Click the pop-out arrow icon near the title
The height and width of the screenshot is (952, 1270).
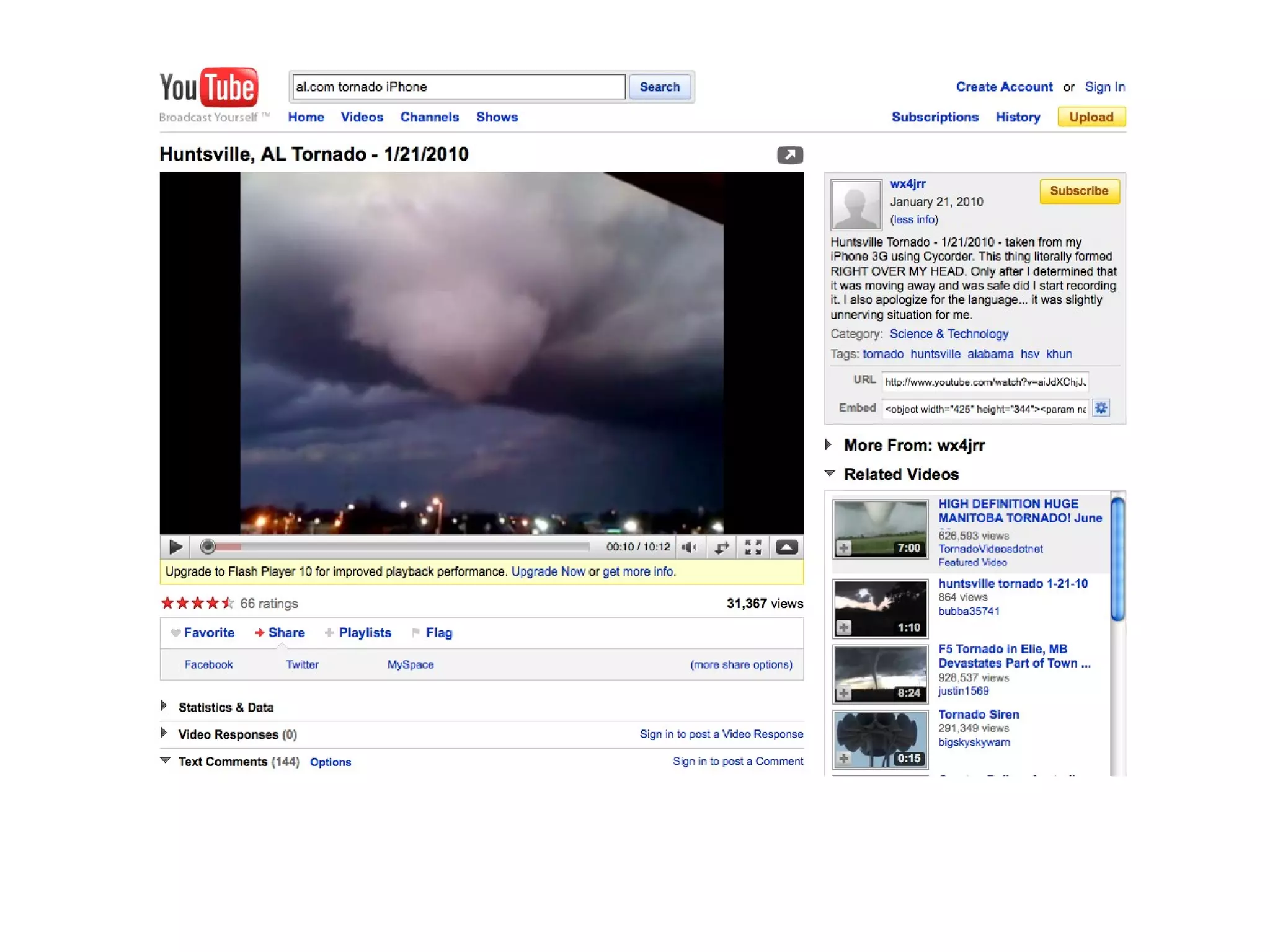789,154
